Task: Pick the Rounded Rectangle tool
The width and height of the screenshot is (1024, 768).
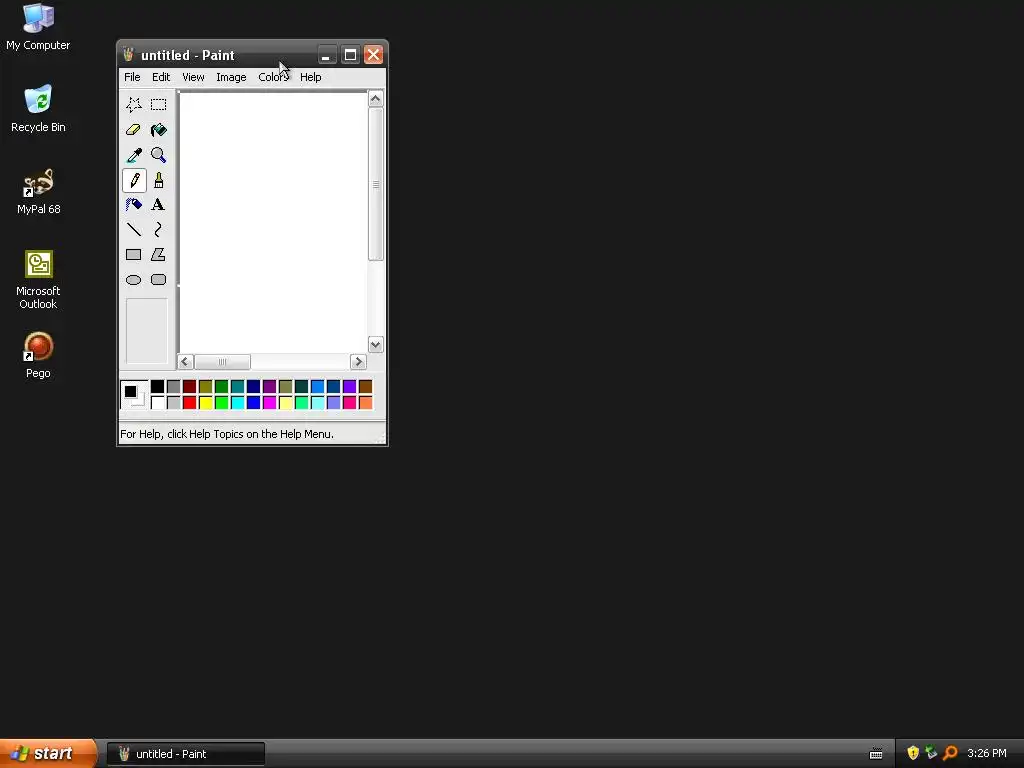Action: pyautogui.click(x=158, y=280)
